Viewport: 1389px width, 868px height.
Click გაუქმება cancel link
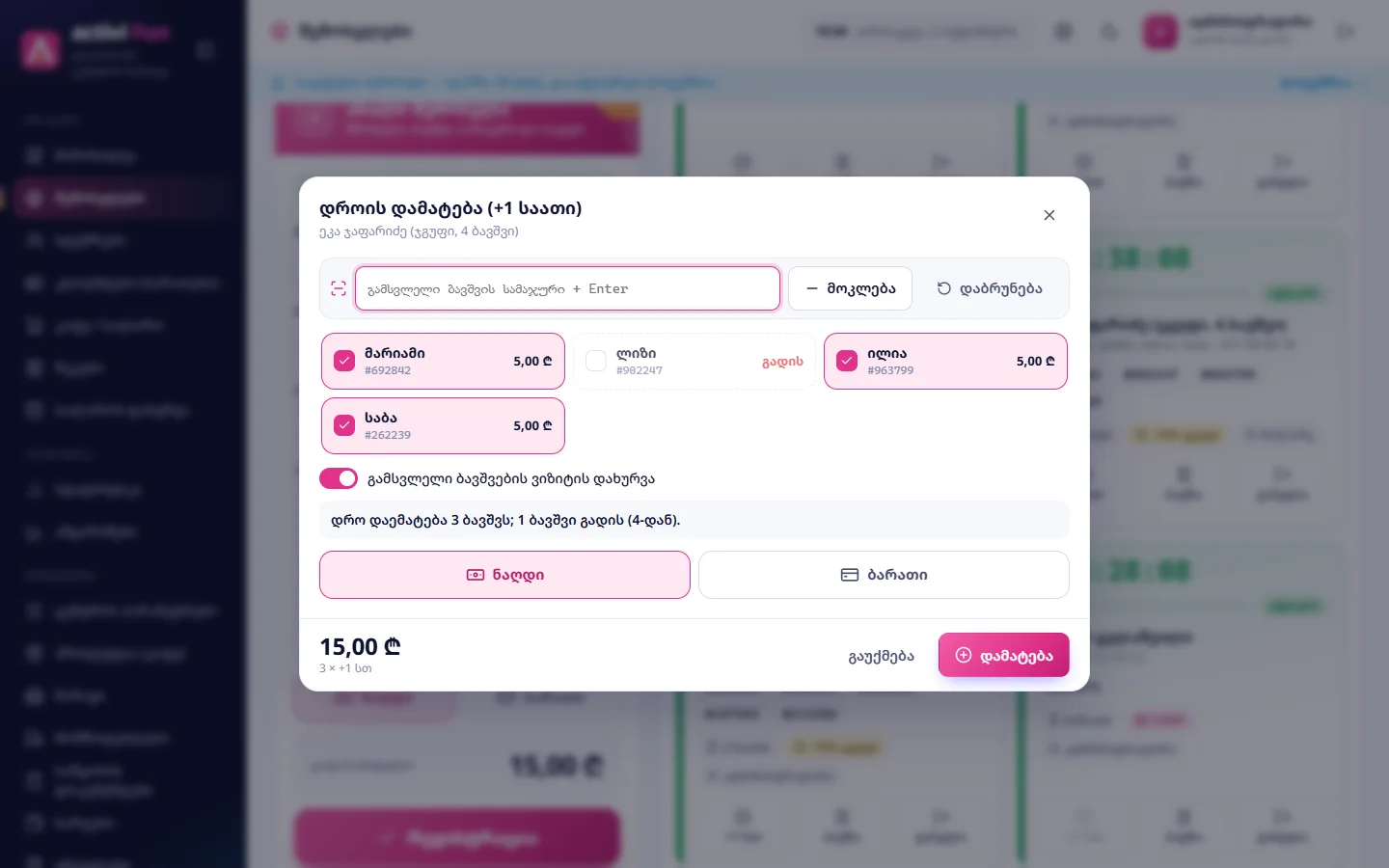[881, 656]
